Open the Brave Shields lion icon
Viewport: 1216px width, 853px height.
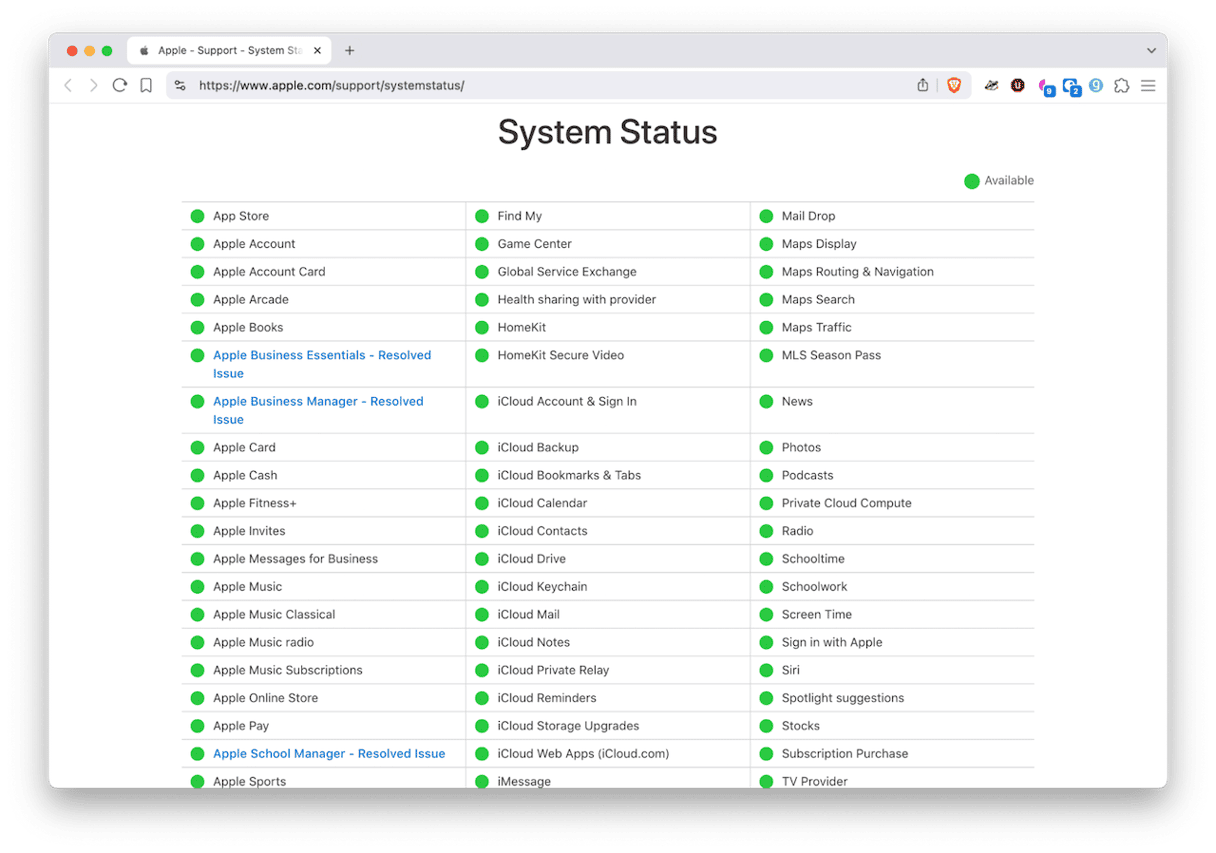[953, 86]
